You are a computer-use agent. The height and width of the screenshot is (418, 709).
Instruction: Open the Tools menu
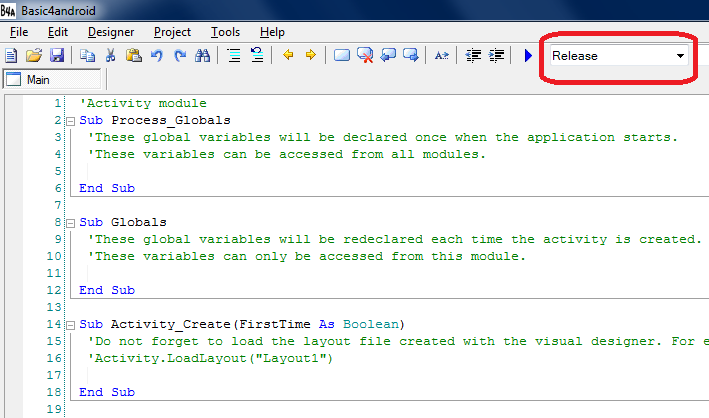pos(225,32)
